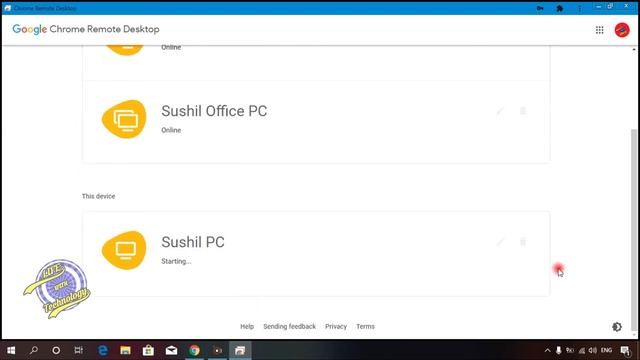Open Task View in the taskbar
Image resolution: width=640 pixels, height=360 pixels.
click(79, 350)
